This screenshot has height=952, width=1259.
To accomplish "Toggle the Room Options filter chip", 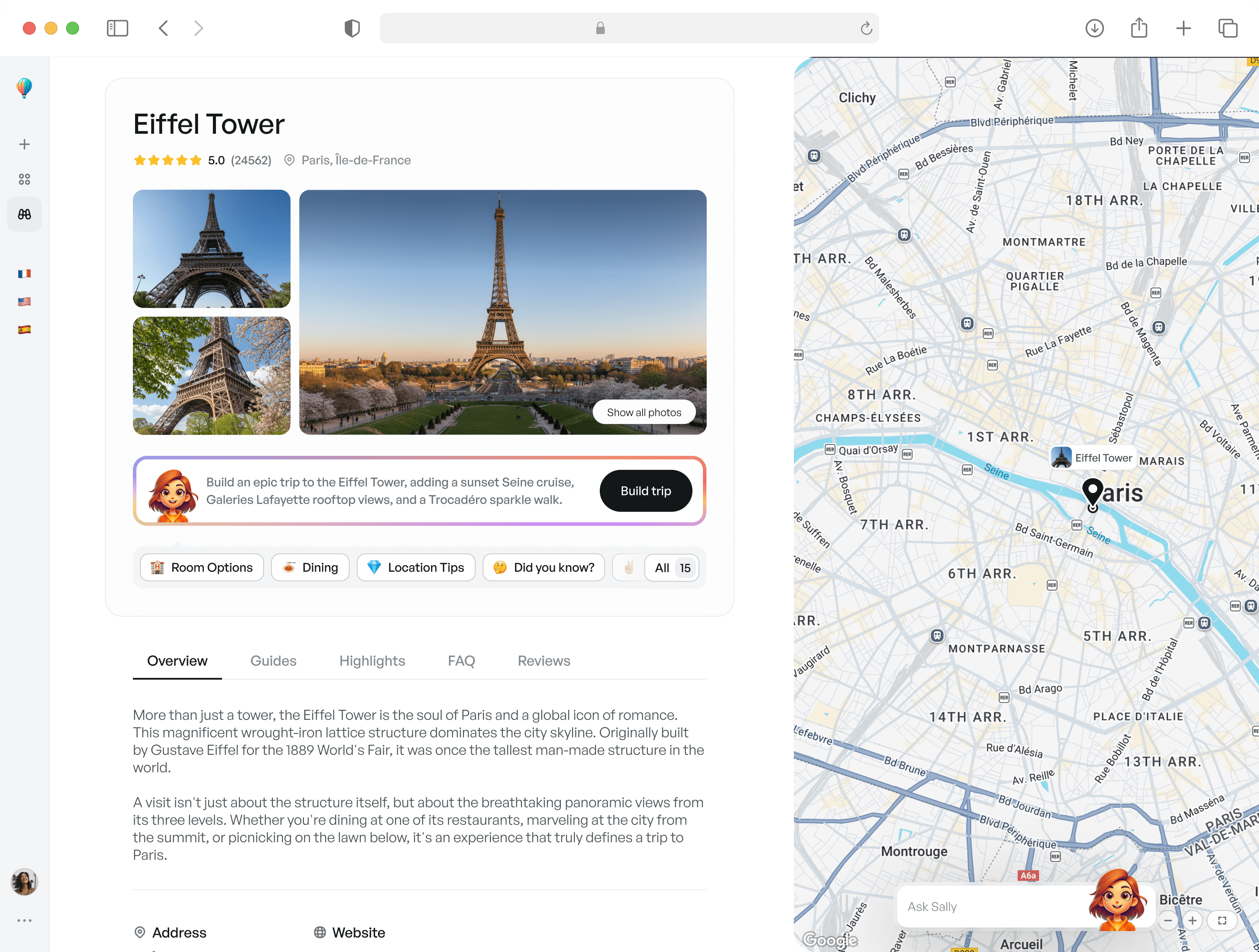I will tap(202, 567).
